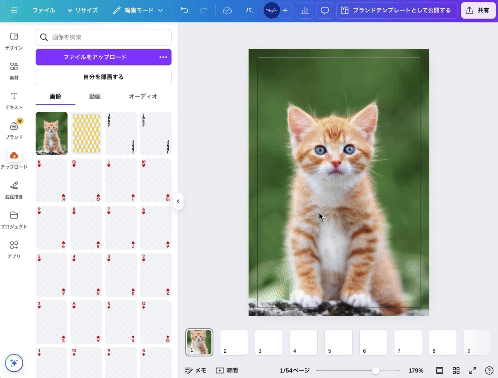The height and width of the screenshot is (378, 498).
Task: Open the Brand kit sidebar icon
Action: 14,130
